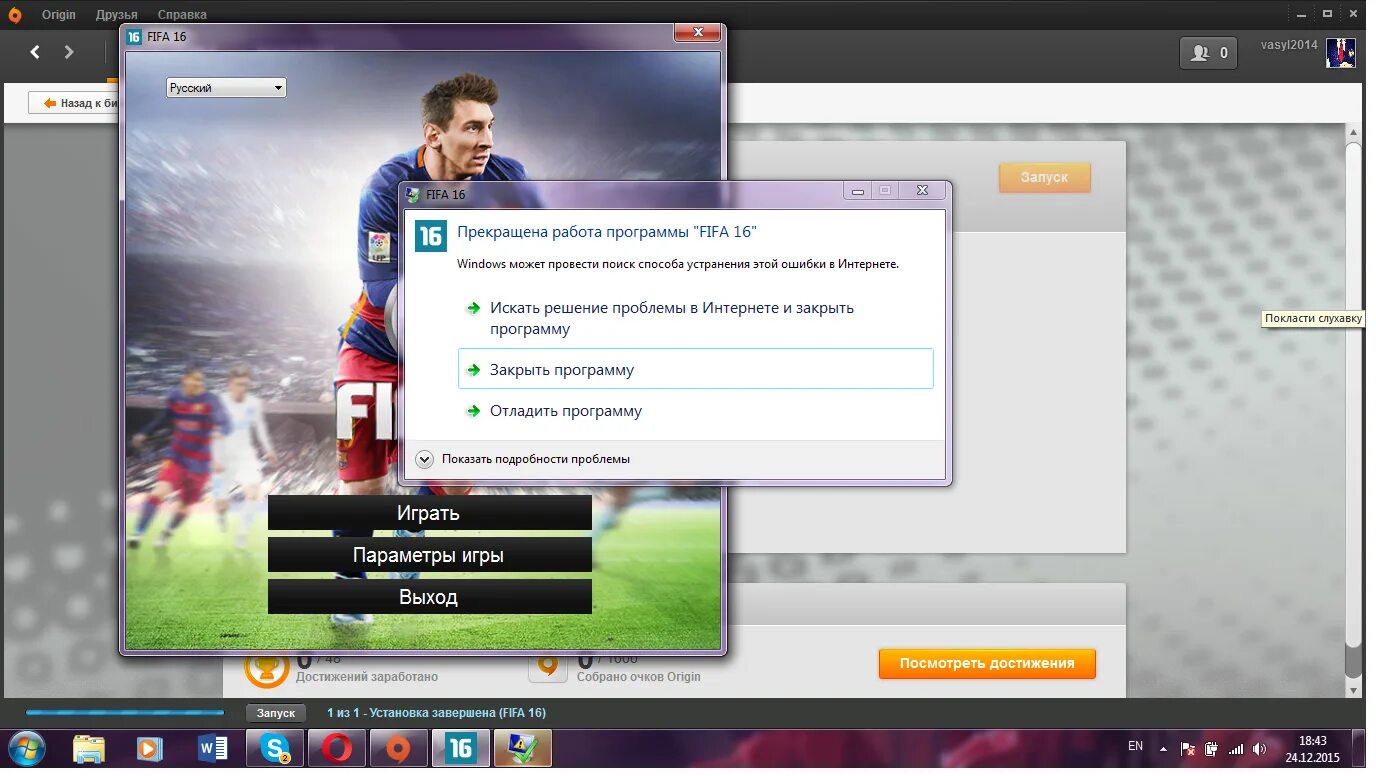Viewport: 1376px width, 776px height.
Task: Open Windows Explorer from taskbar
Action: coord(89,749)
